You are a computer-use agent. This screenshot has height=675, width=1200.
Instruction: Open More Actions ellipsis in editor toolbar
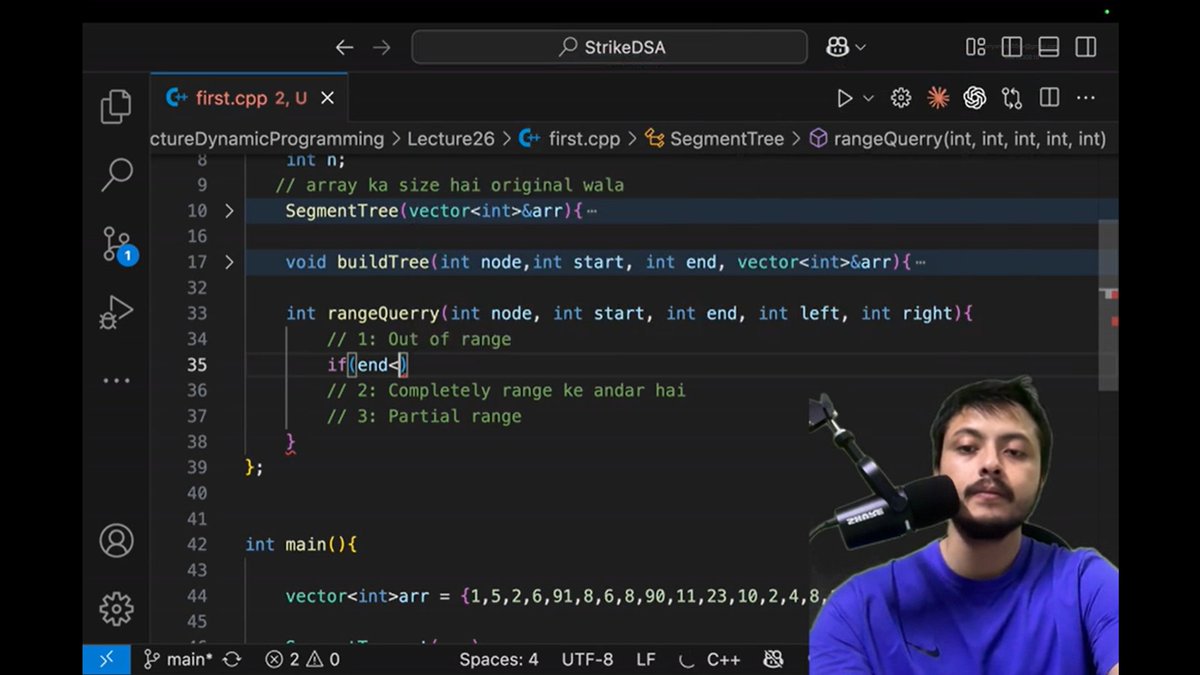tap(1085, 98)
